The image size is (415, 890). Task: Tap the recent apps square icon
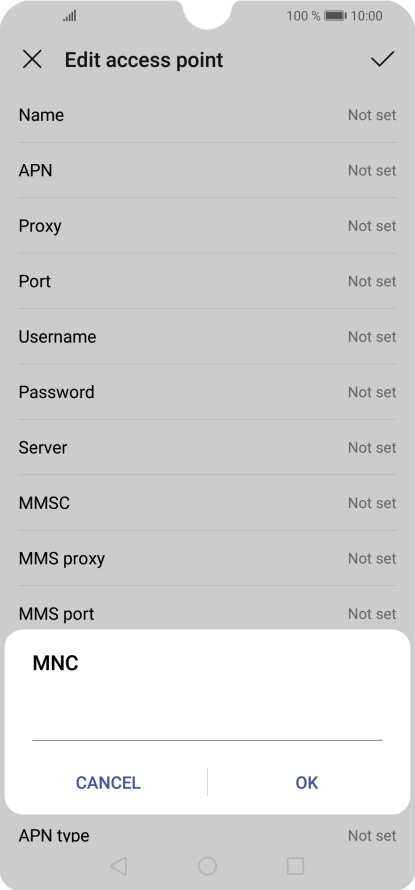click(295, 866)
